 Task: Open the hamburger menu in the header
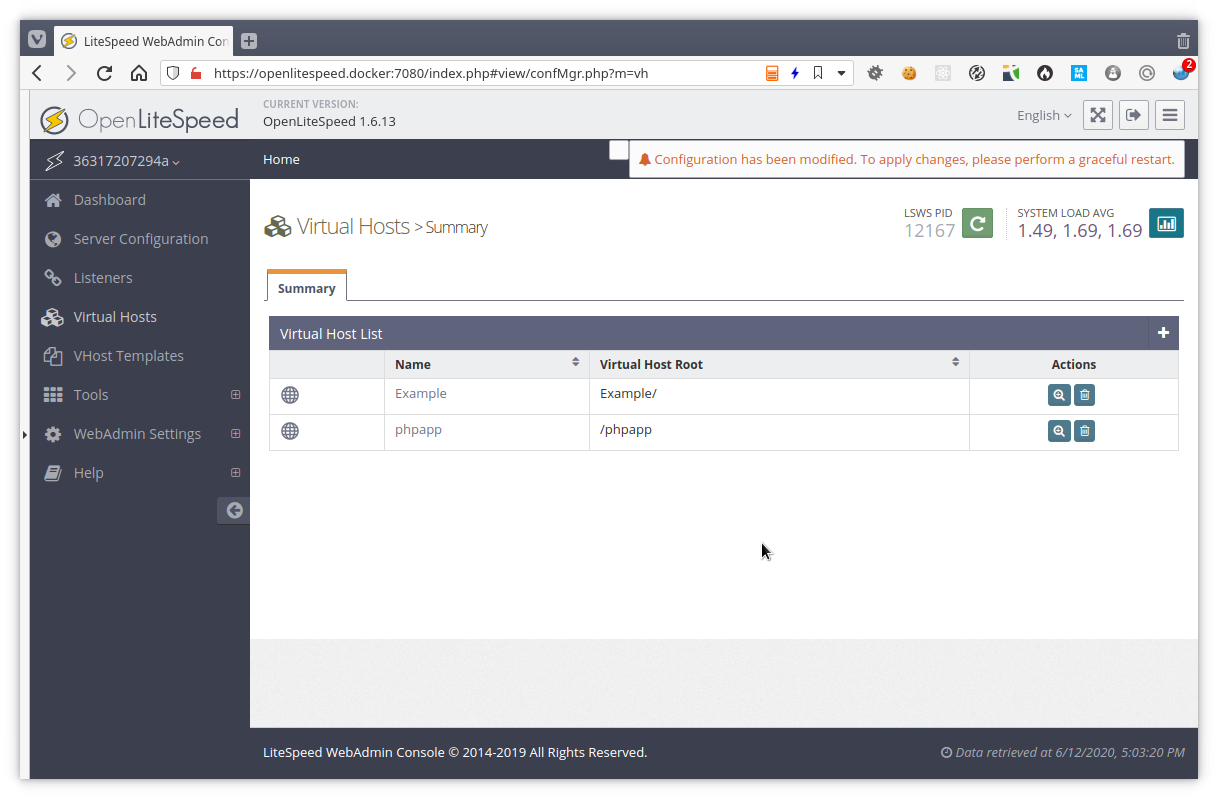click(x=1169, y=114)
